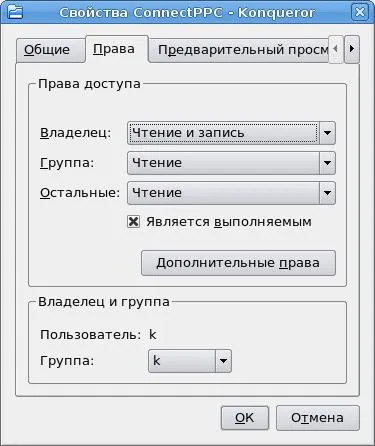Screen dimensions: 375x446
Task: Open the Предварительный просмотр tab
Action: (x=238, y=50)
